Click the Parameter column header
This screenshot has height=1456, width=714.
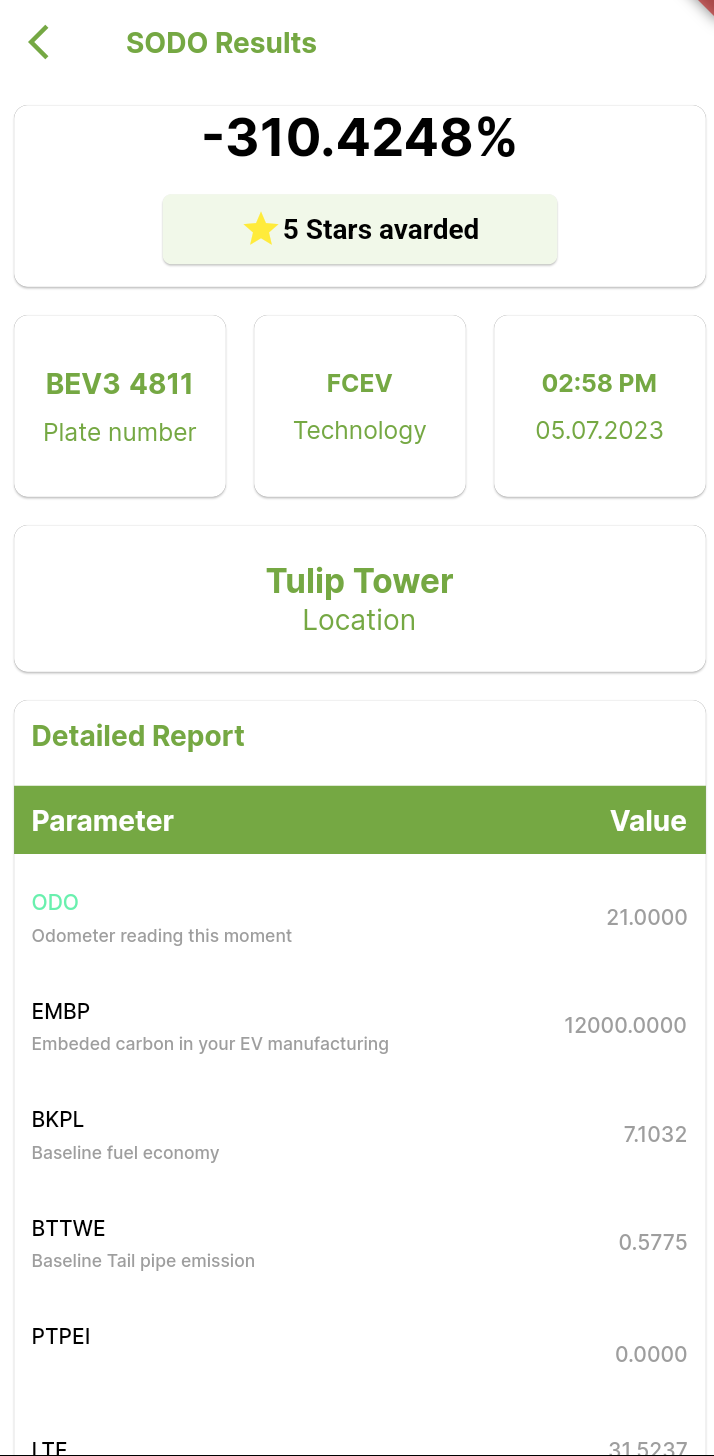103,821
